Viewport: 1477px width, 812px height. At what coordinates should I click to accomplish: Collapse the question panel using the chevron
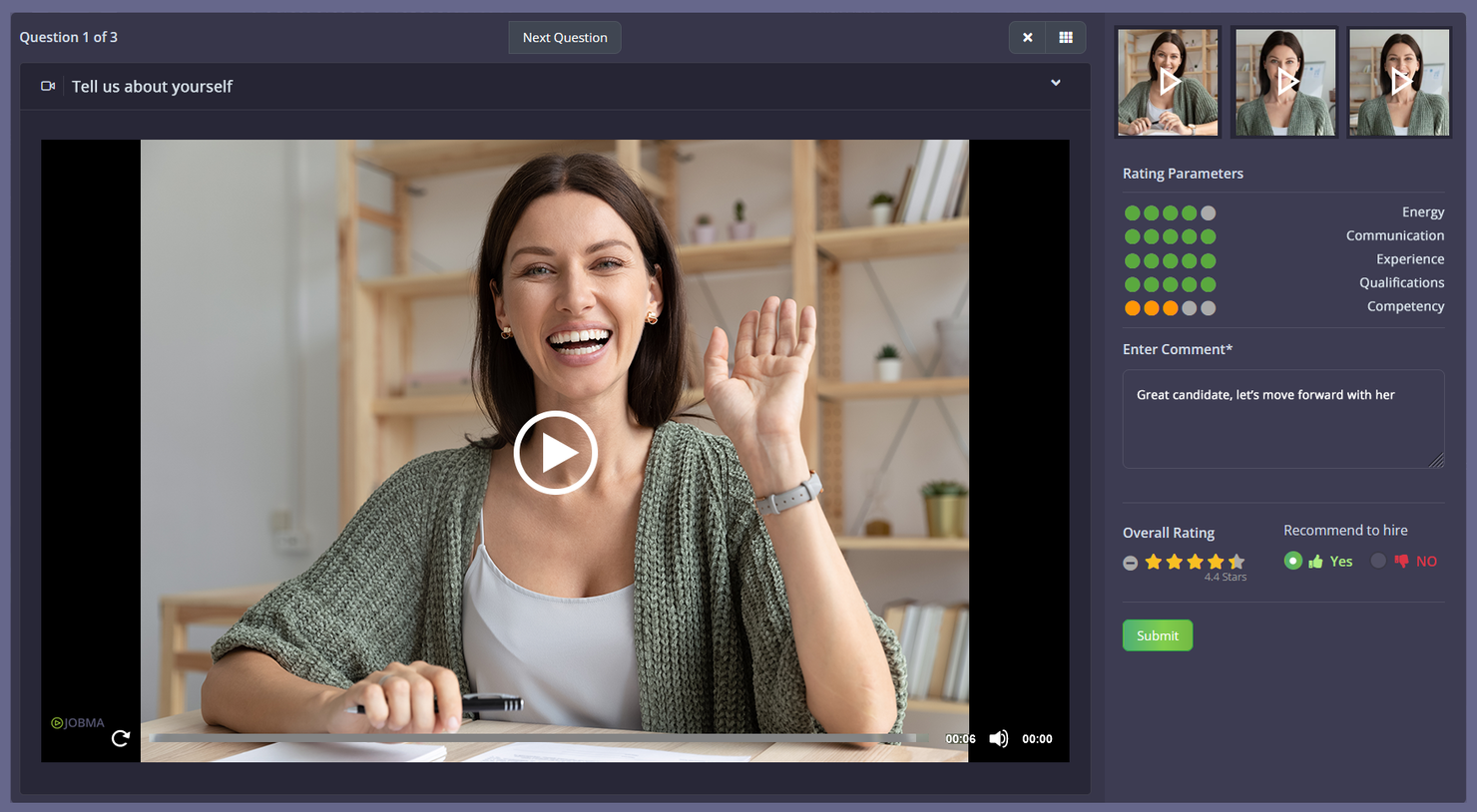1055,83
